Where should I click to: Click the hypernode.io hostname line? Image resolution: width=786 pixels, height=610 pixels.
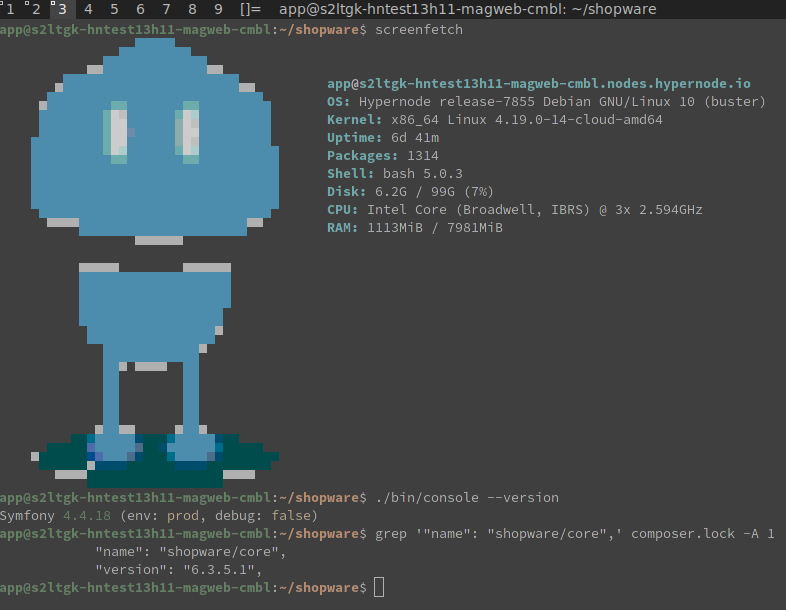pyautogui.click(x=539, y=83)
